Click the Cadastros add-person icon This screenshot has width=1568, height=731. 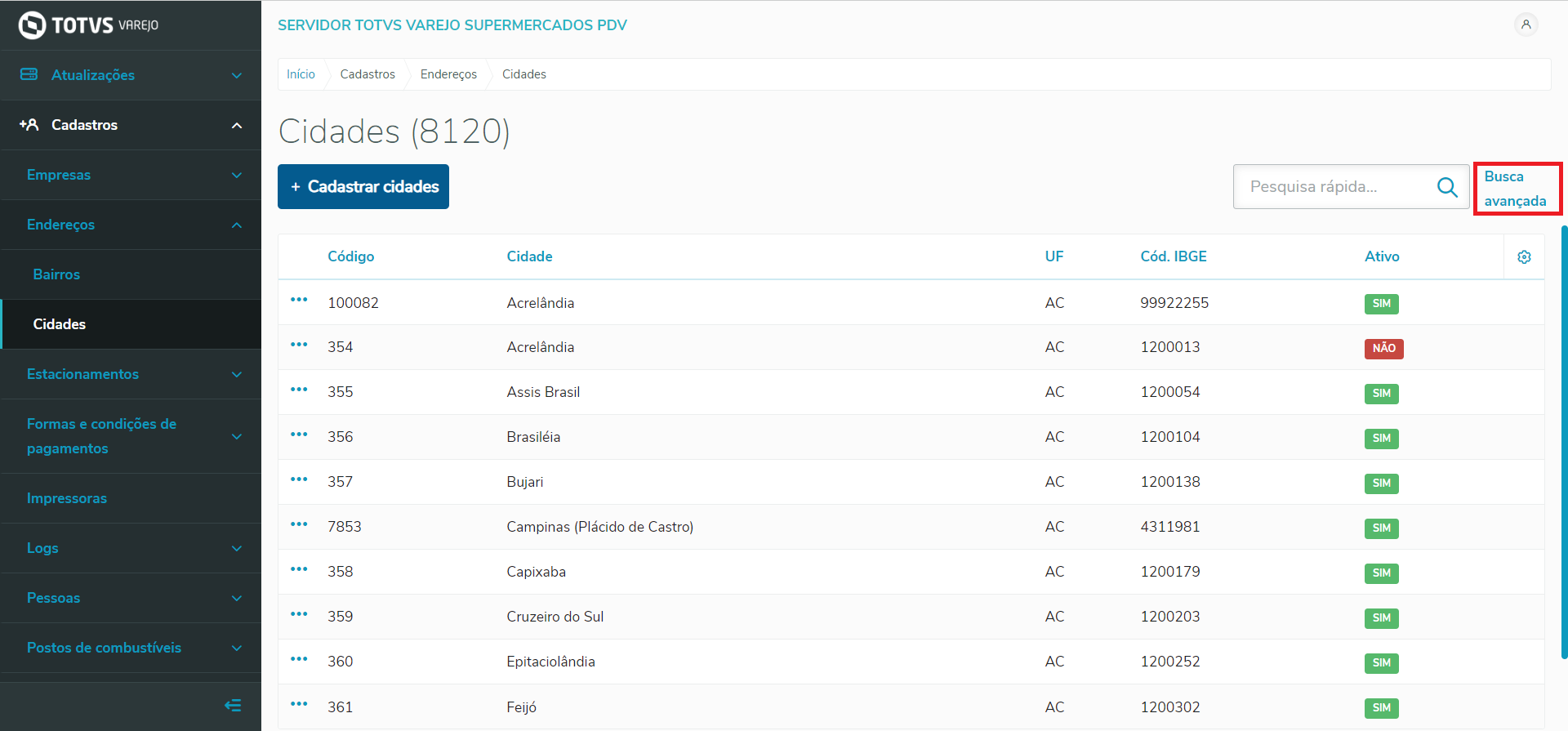coord(29,125)
